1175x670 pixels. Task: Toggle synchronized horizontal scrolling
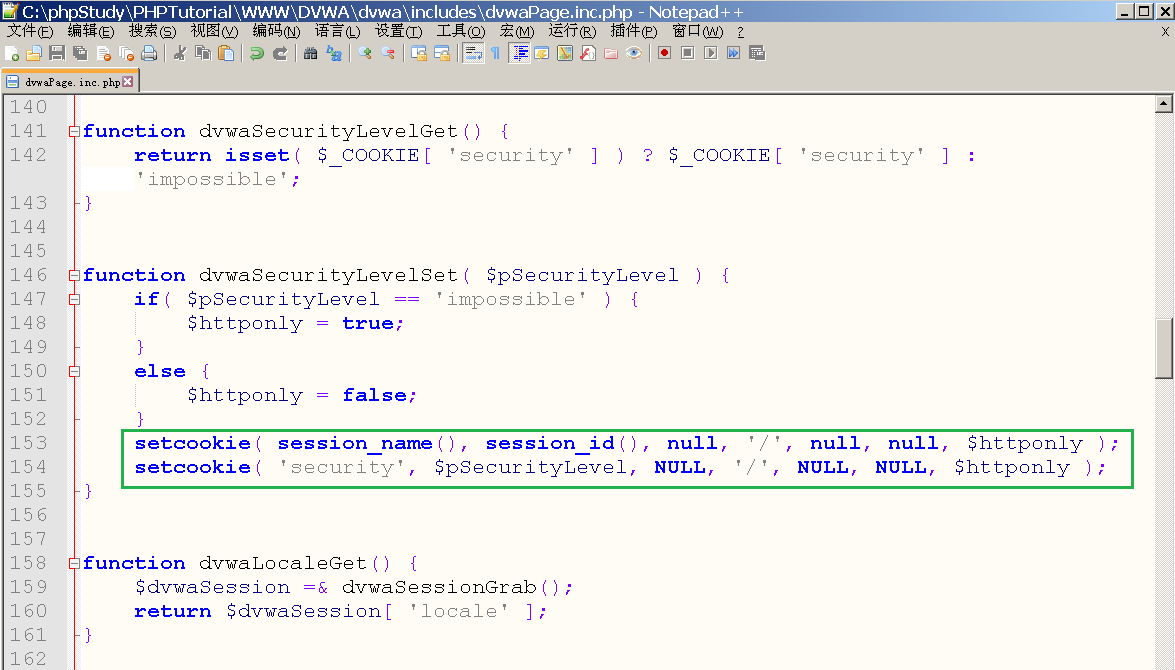[442, 53]
